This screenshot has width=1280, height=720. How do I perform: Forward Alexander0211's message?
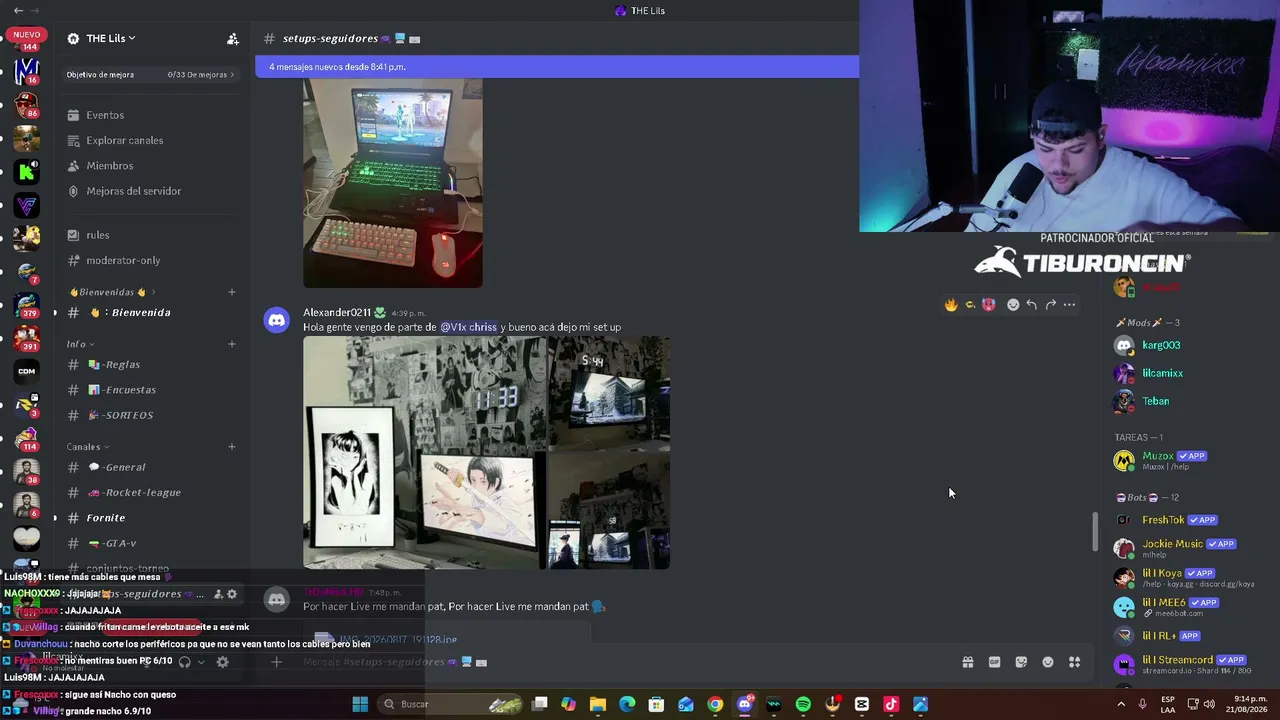[x=1050, y=305]
